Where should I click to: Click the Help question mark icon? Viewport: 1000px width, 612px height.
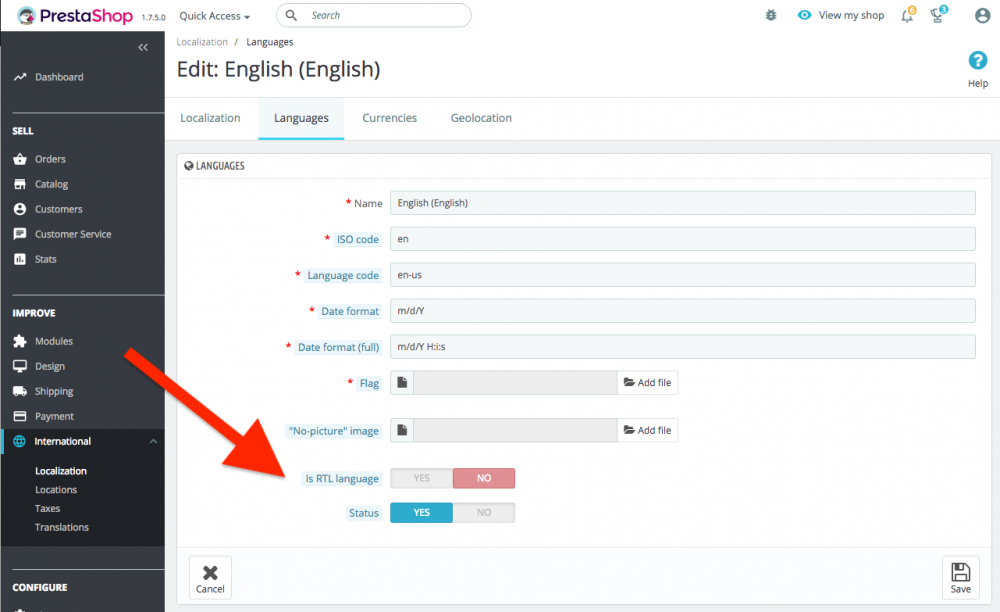tap(978, 61)
